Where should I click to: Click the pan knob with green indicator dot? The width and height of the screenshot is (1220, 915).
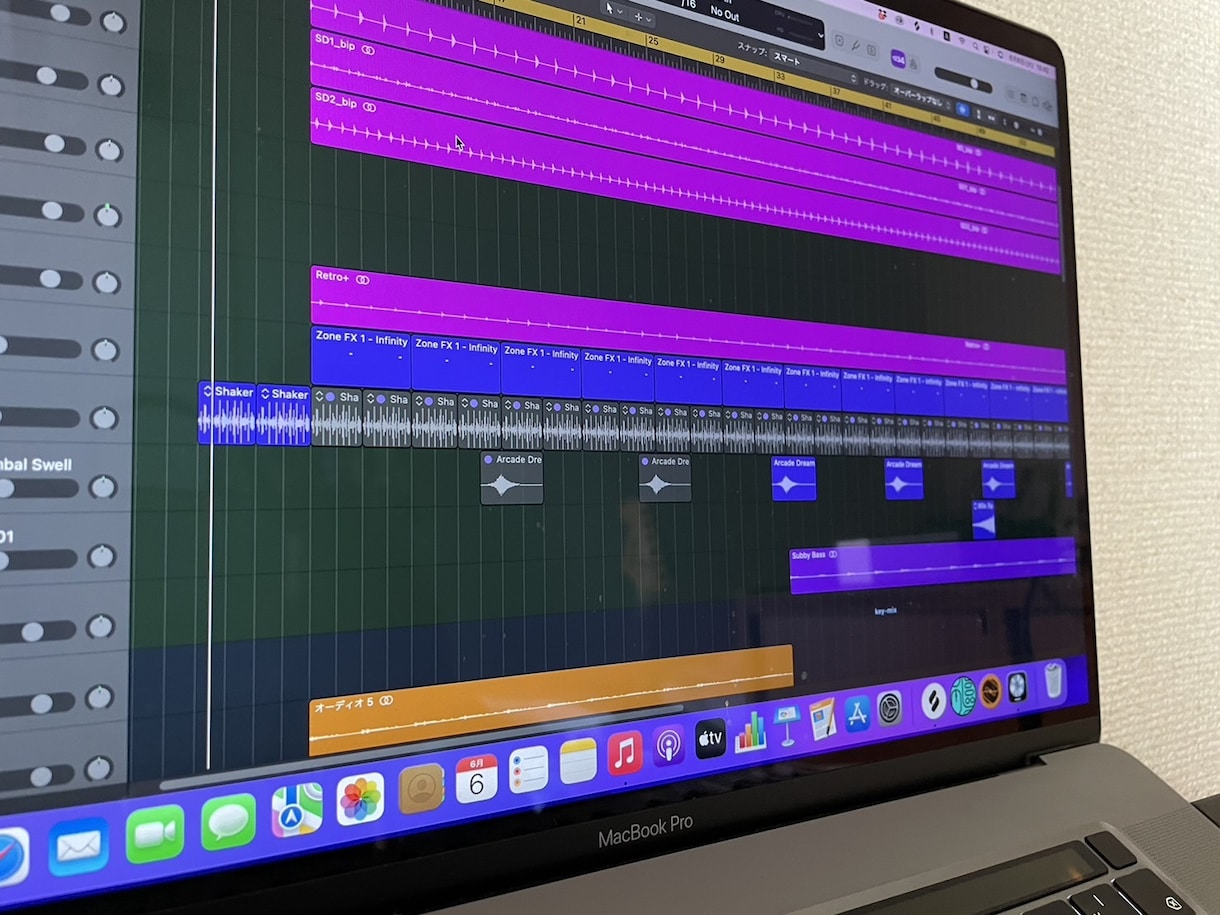tap(107, 215)
